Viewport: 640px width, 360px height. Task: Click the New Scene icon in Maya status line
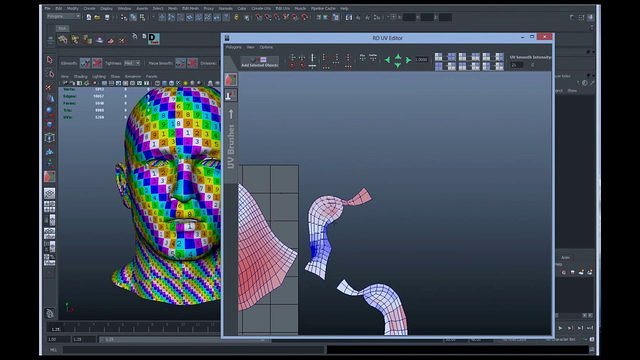[x=89, y=17]
